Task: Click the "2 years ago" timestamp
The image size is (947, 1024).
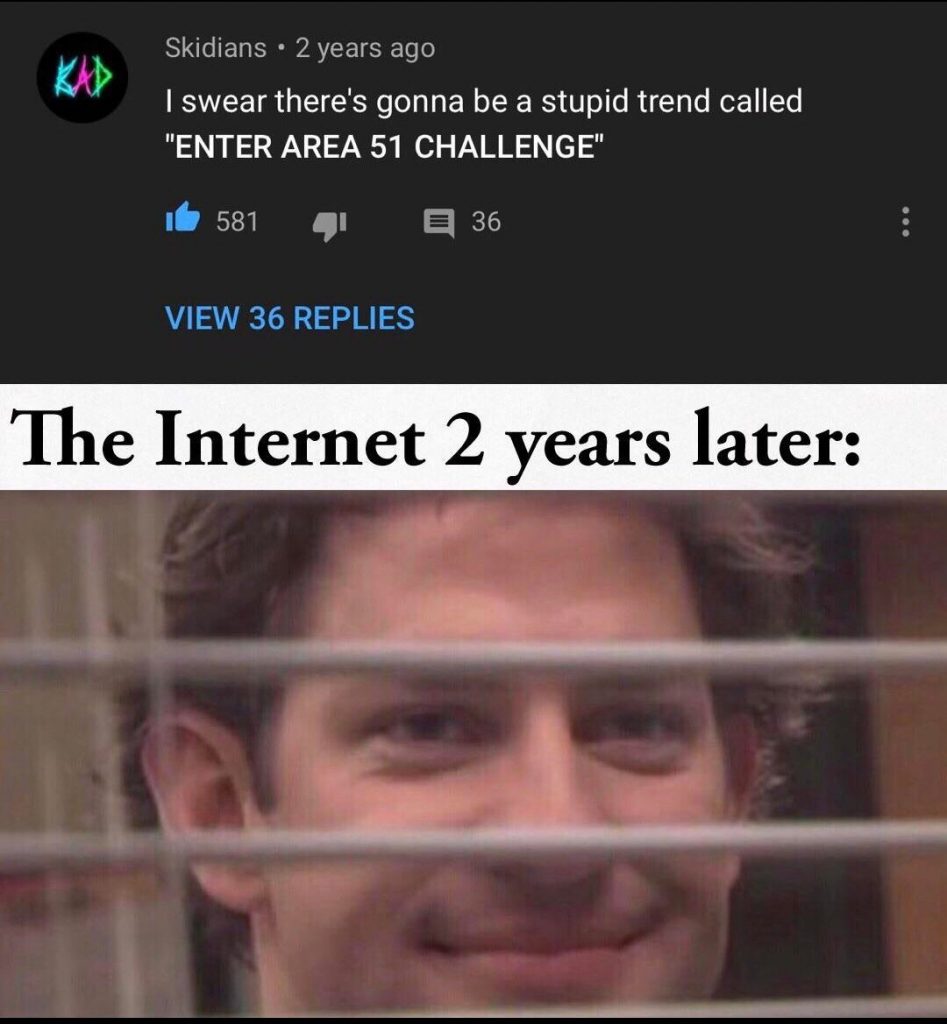Action: click(365, 49)
